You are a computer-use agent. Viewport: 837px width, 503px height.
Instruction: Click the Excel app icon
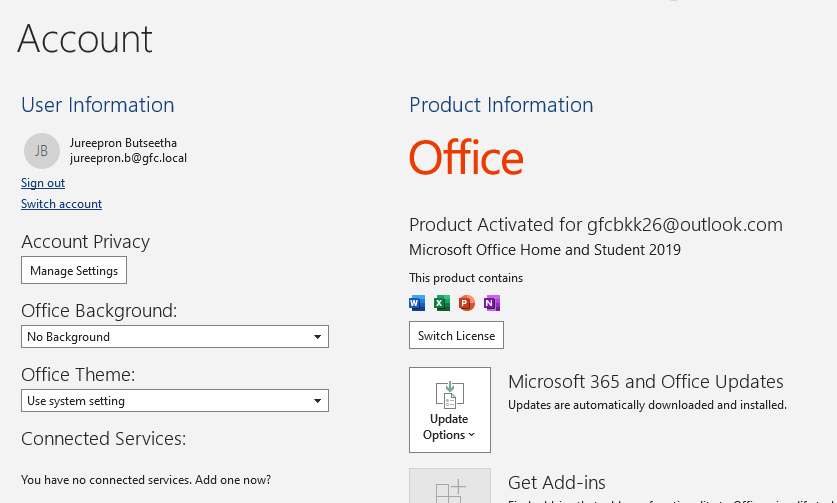[x=441, y=303]
